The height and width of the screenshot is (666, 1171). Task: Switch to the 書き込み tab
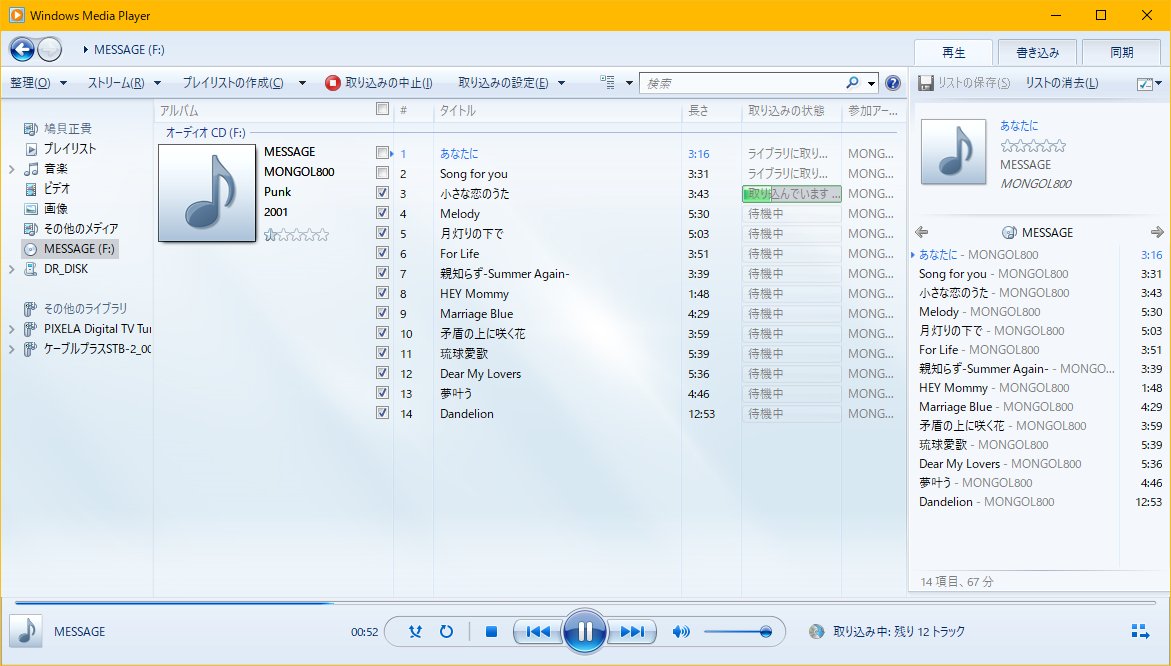pos(1038,51)
